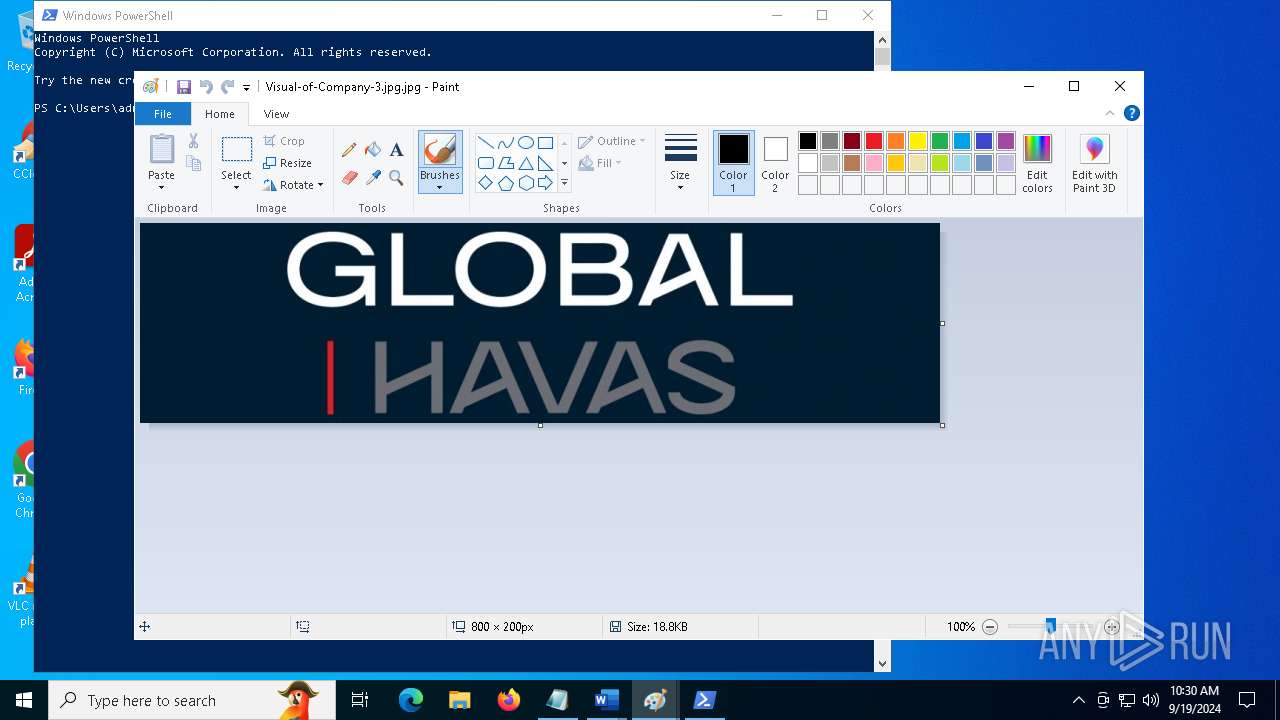Select the Magnifier tool

(396, 178)
